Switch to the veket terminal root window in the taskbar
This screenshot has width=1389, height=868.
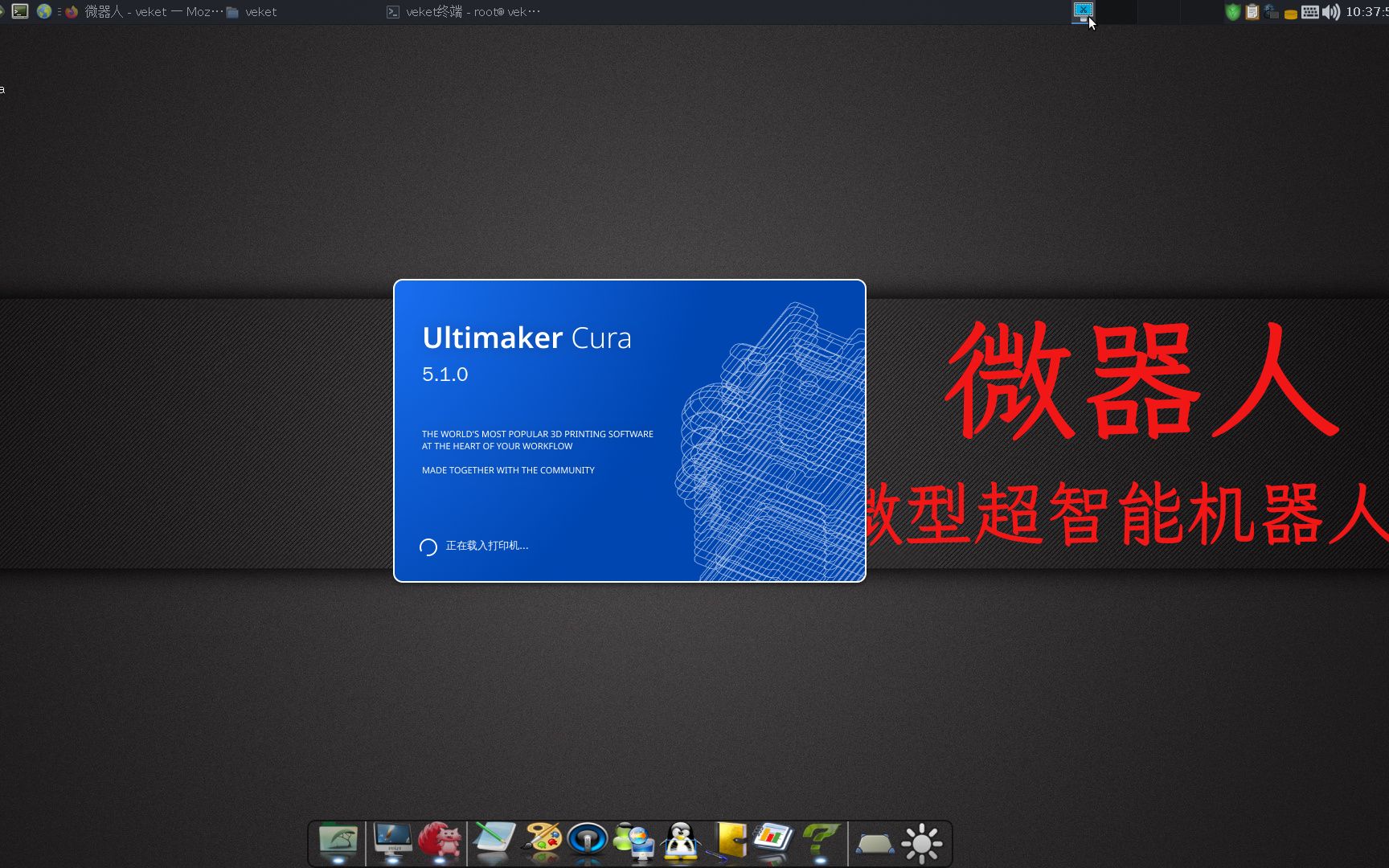coord(464,11)
